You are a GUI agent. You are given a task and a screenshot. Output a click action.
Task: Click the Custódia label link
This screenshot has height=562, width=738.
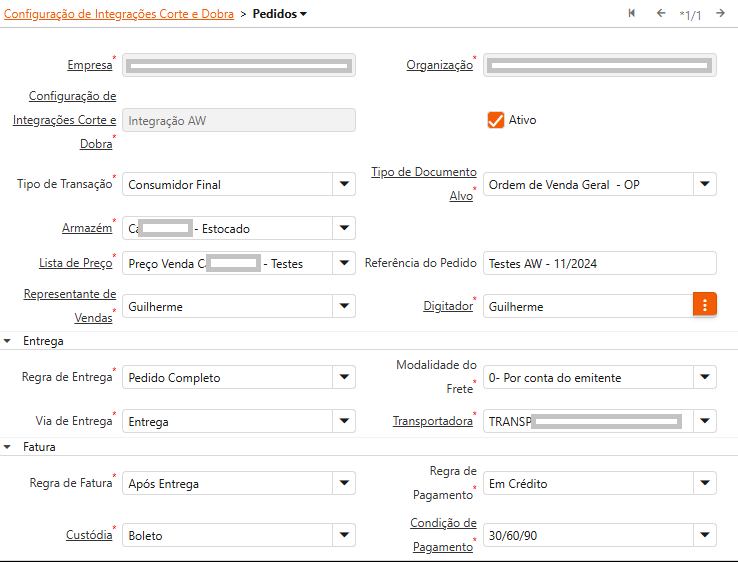point(88,535)
